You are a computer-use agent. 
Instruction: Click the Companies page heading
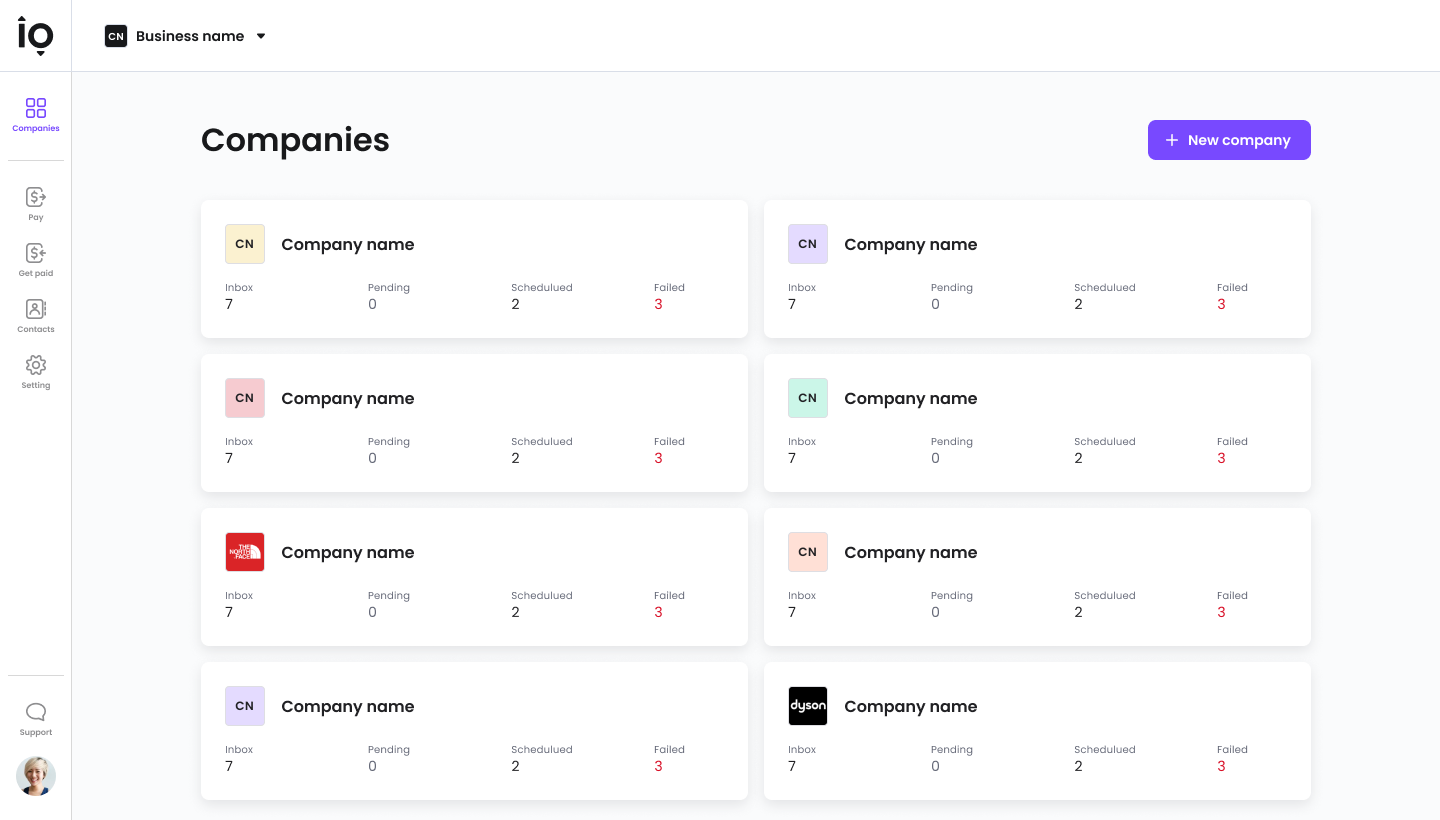(x=295, y=140)
